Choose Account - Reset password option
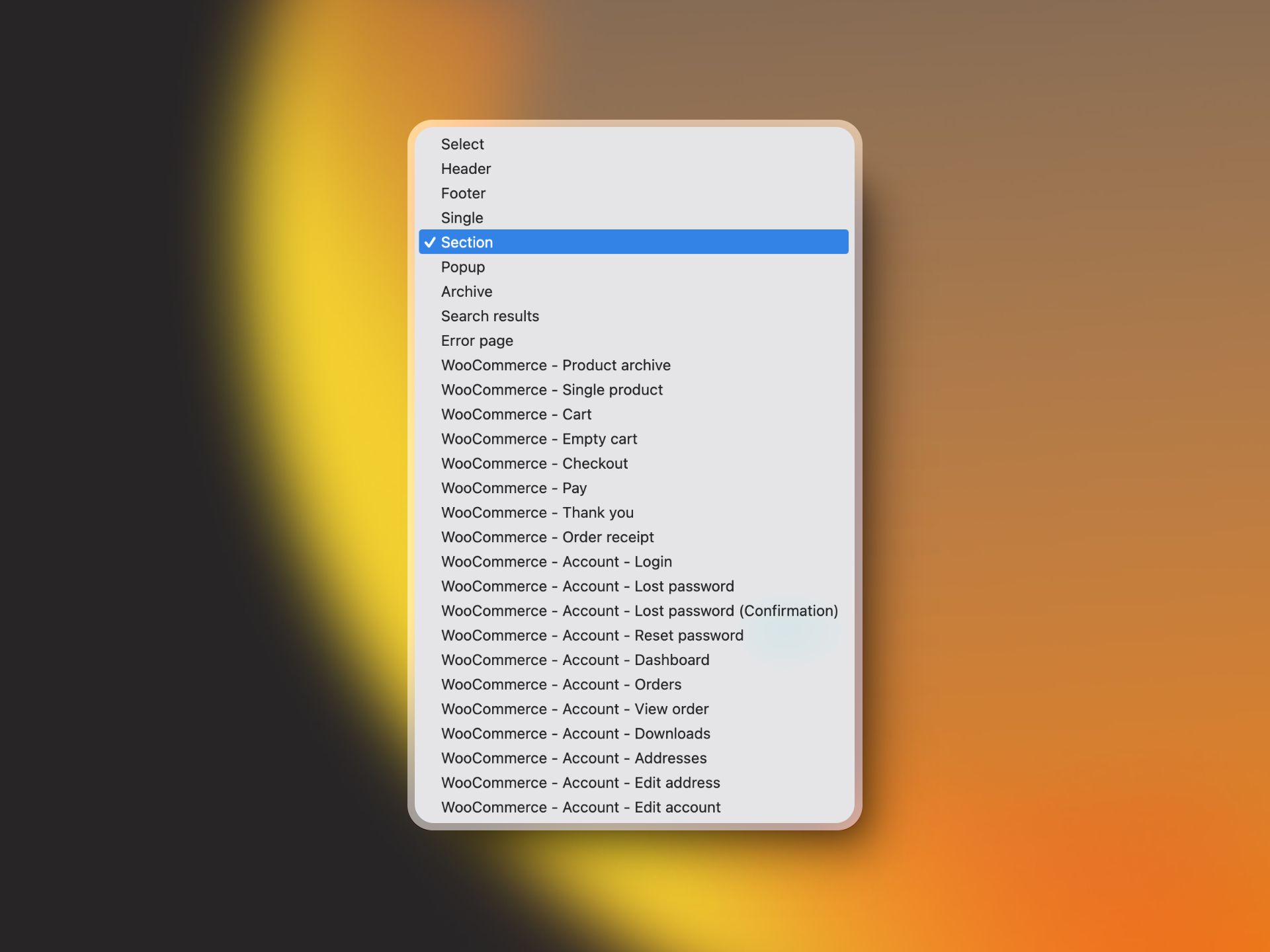Viewport: 1270px width, 952px height. pos(634,635)
